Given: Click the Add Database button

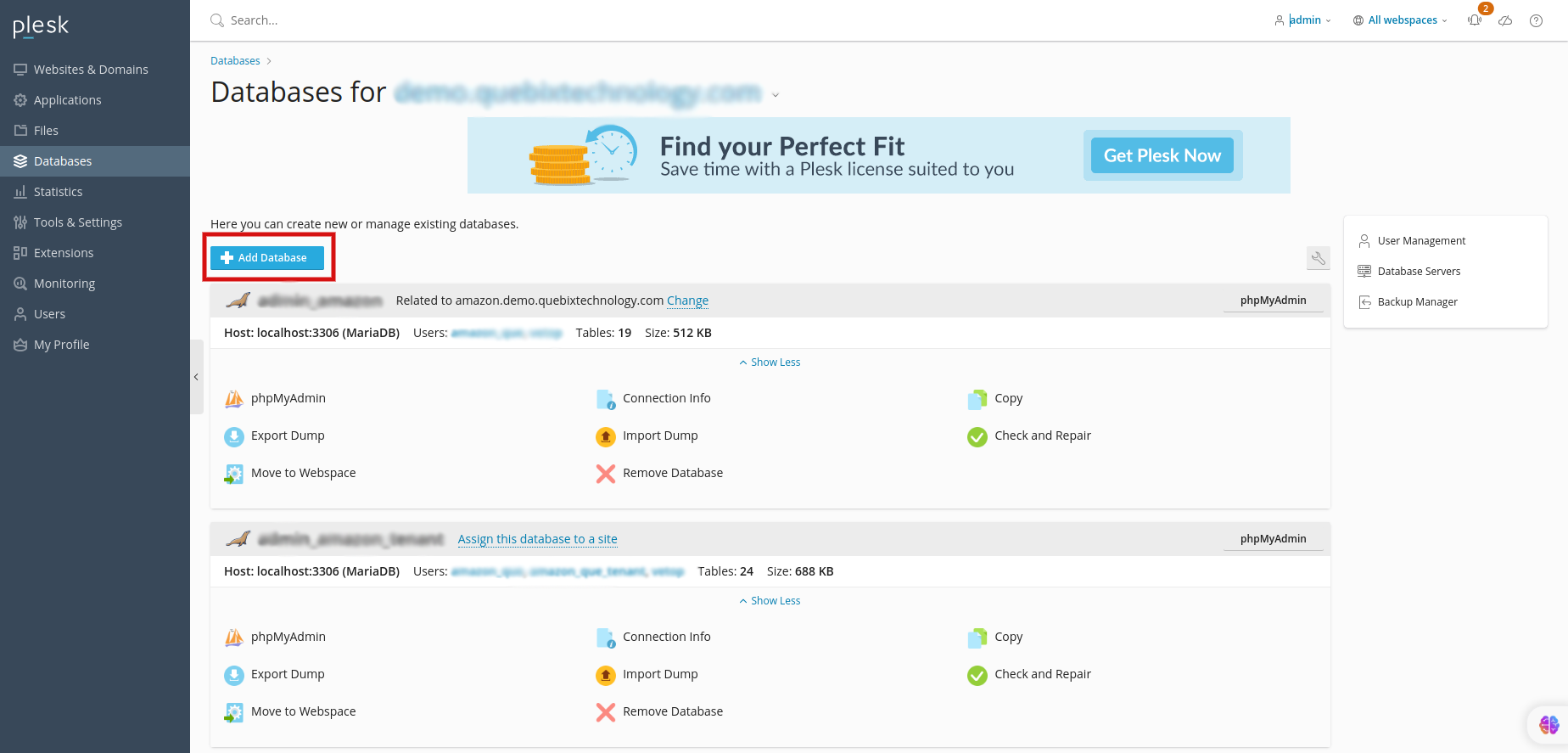Looking at the screenshot, I should pyautogui.click(x=267, y=258).
